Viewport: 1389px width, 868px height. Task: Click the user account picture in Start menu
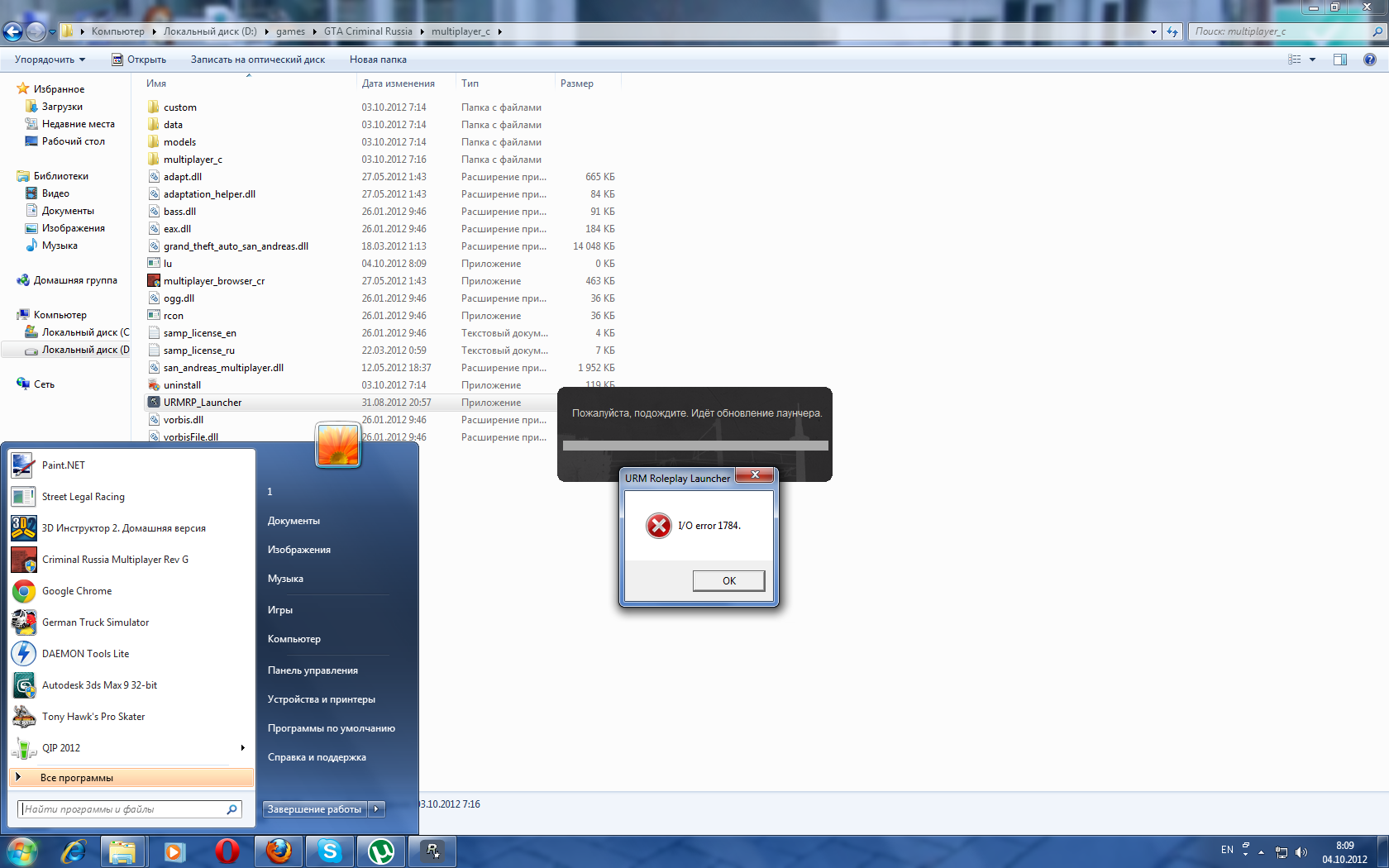pos(338,445)
